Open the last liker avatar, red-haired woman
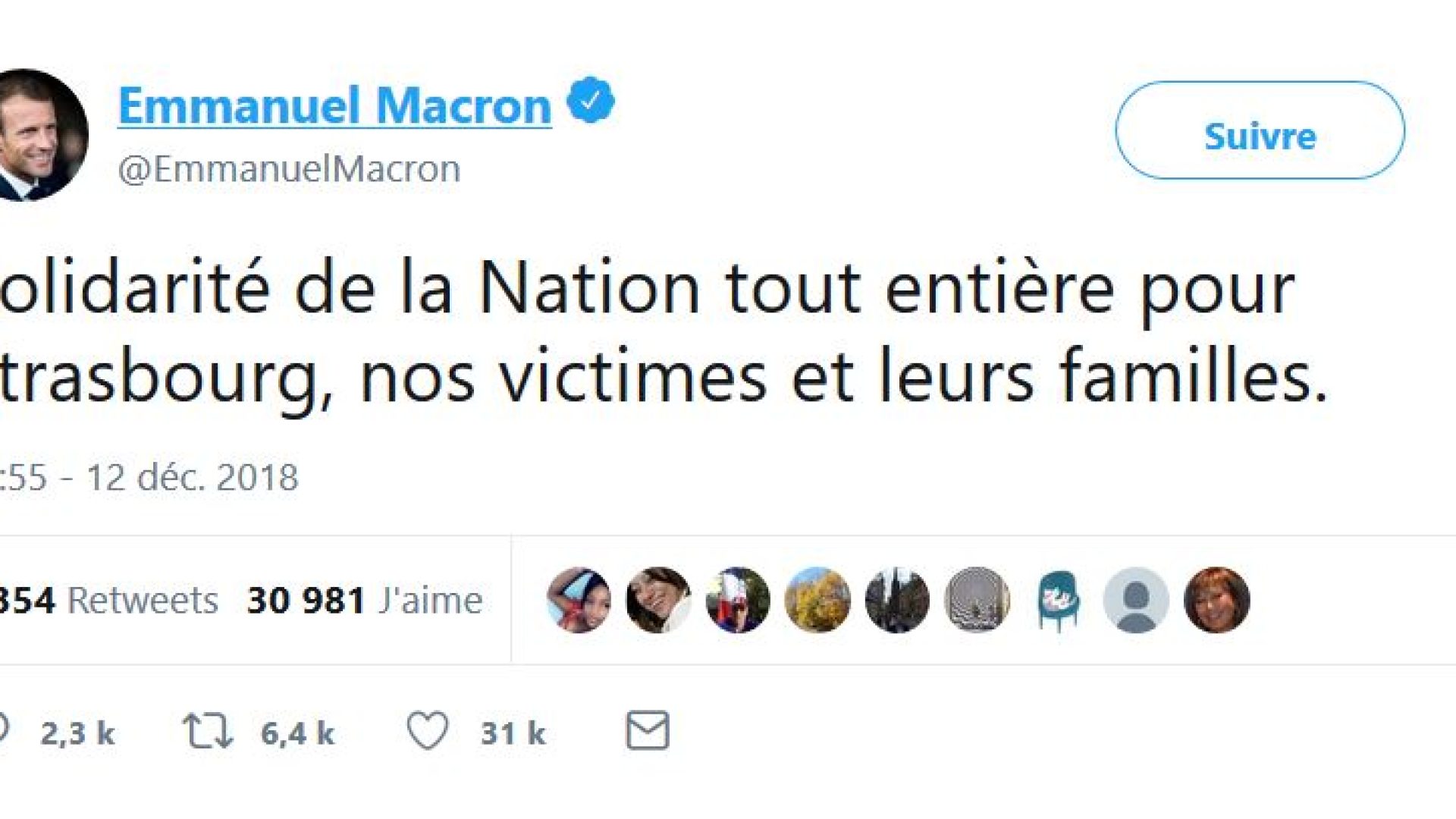 pyautogui.click(x=1216, y=600)
